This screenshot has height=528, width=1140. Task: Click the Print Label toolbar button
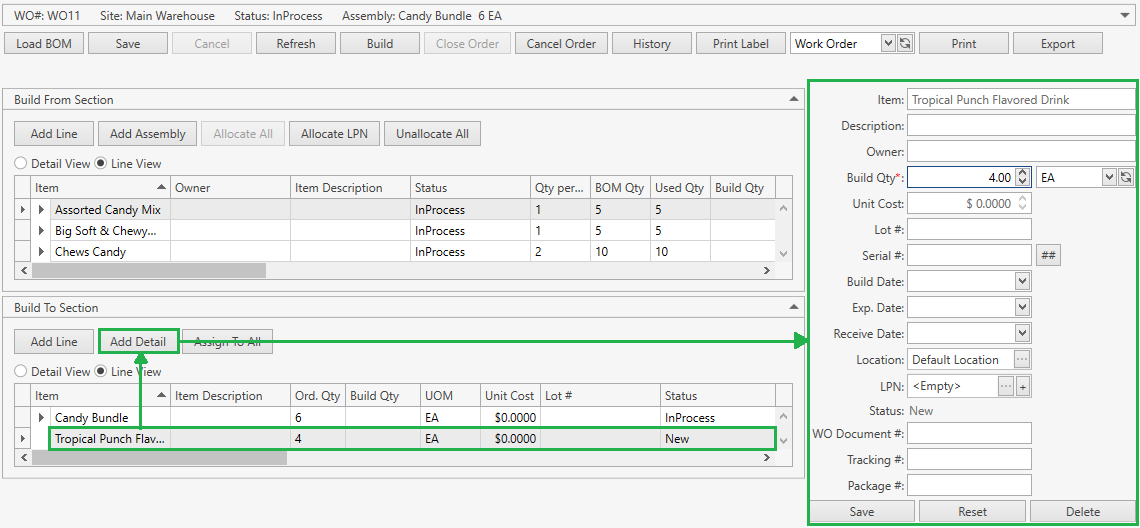click(x=740, y=43)
